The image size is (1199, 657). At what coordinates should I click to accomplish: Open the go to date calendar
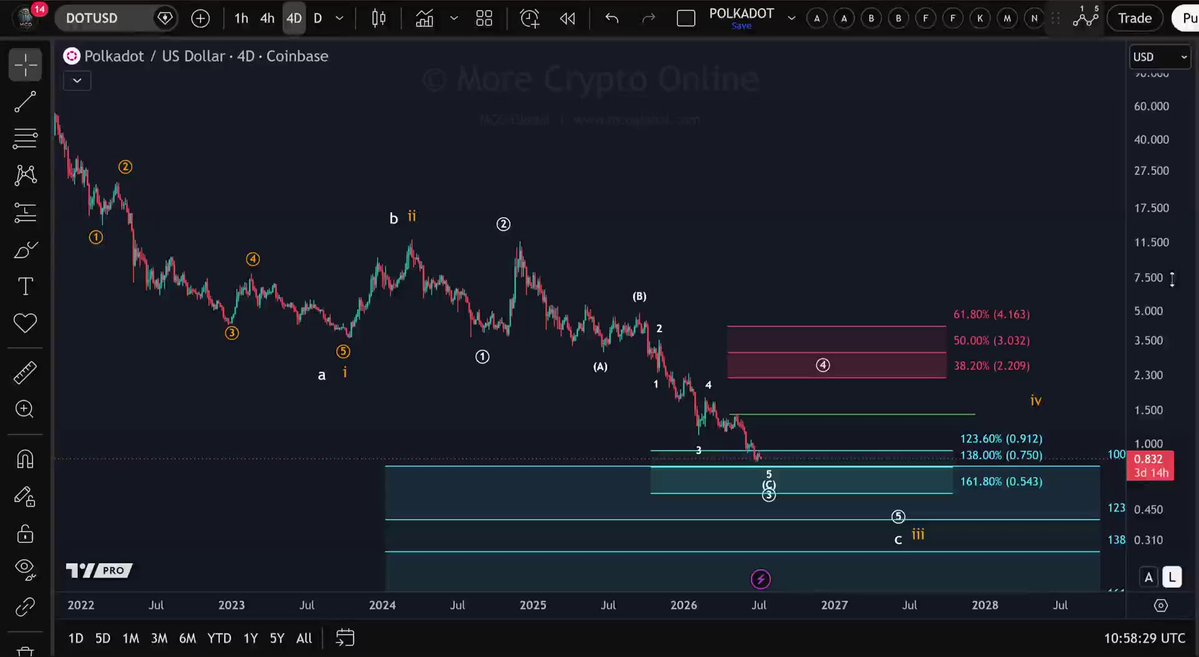click(345, 637)
